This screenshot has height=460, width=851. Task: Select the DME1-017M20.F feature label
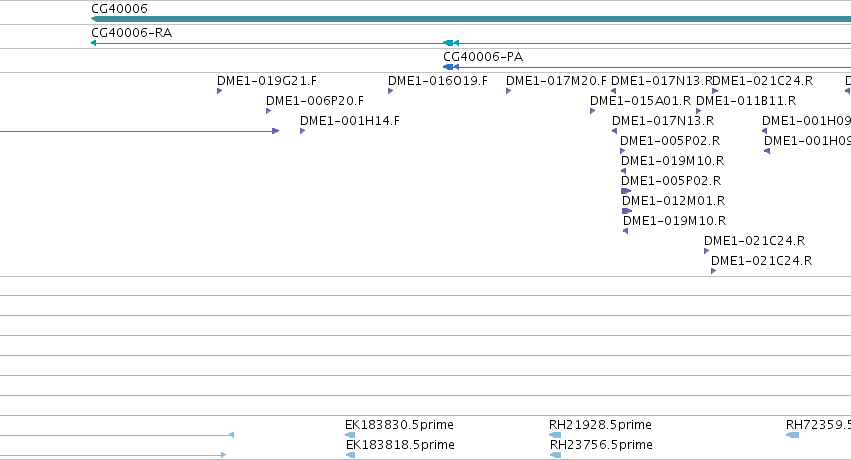tap(556, 81)
